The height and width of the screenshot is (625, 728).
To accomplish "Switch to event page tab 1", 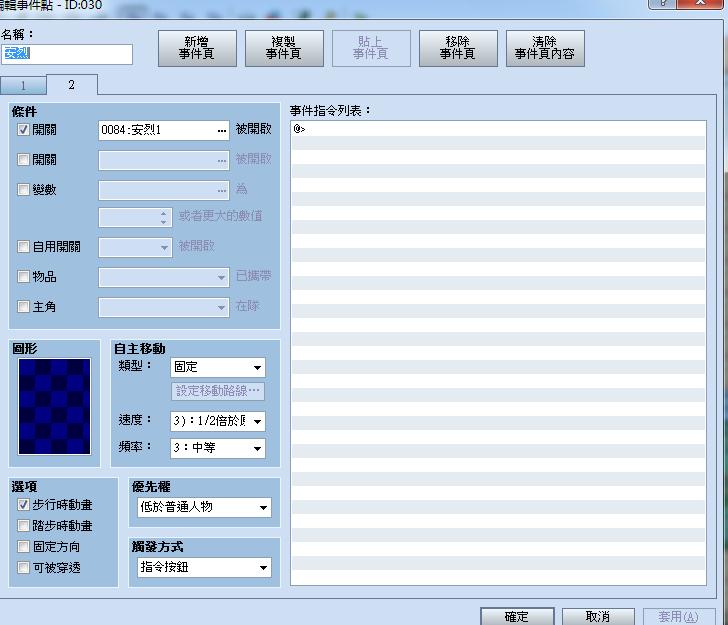I will (23, 85).
